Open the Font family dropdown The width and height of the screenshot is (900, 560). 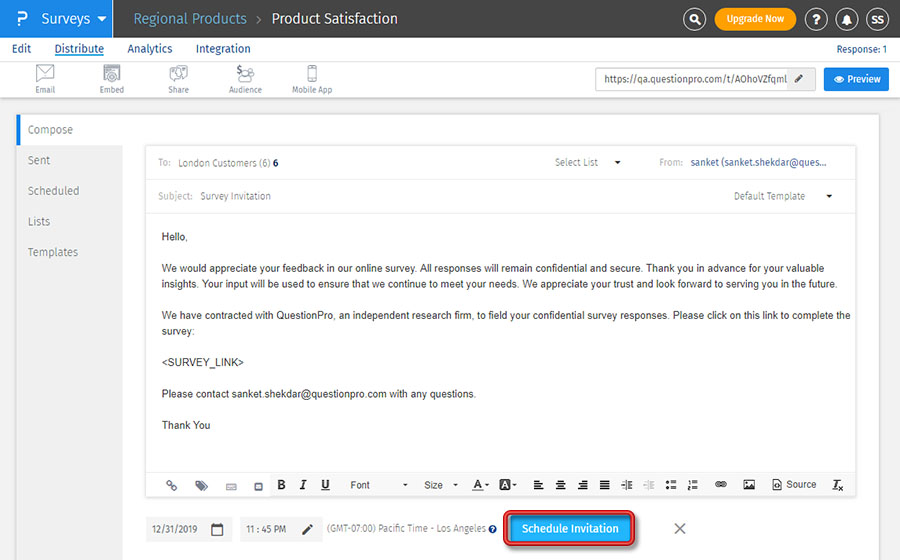coord(378,485)
